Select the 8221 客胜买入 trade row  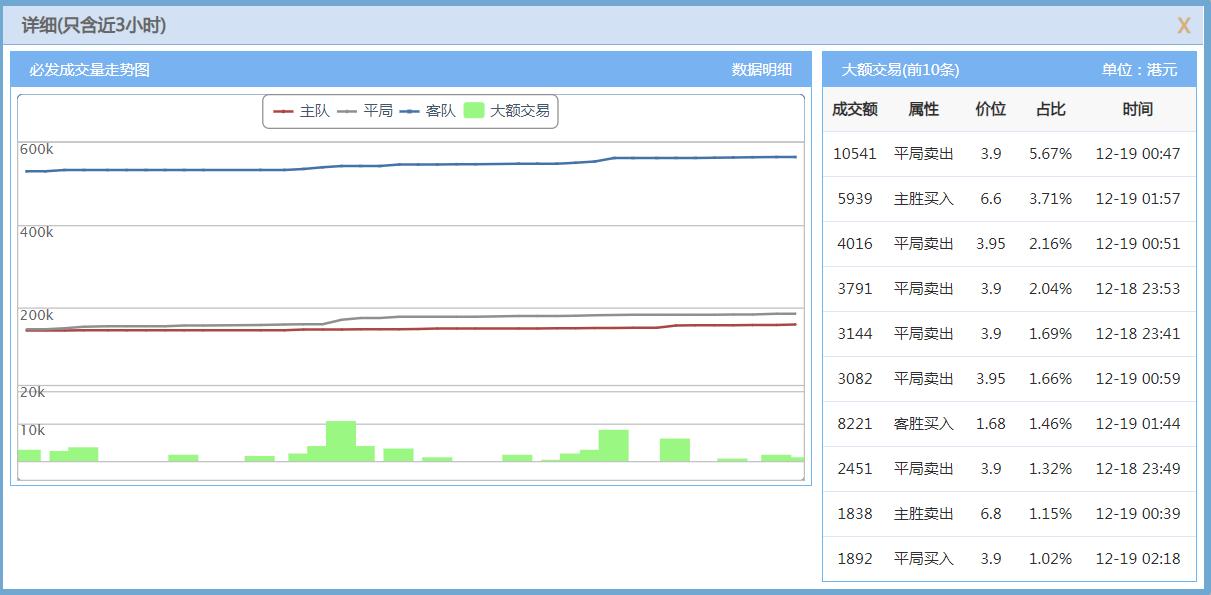pos(1007,424)
